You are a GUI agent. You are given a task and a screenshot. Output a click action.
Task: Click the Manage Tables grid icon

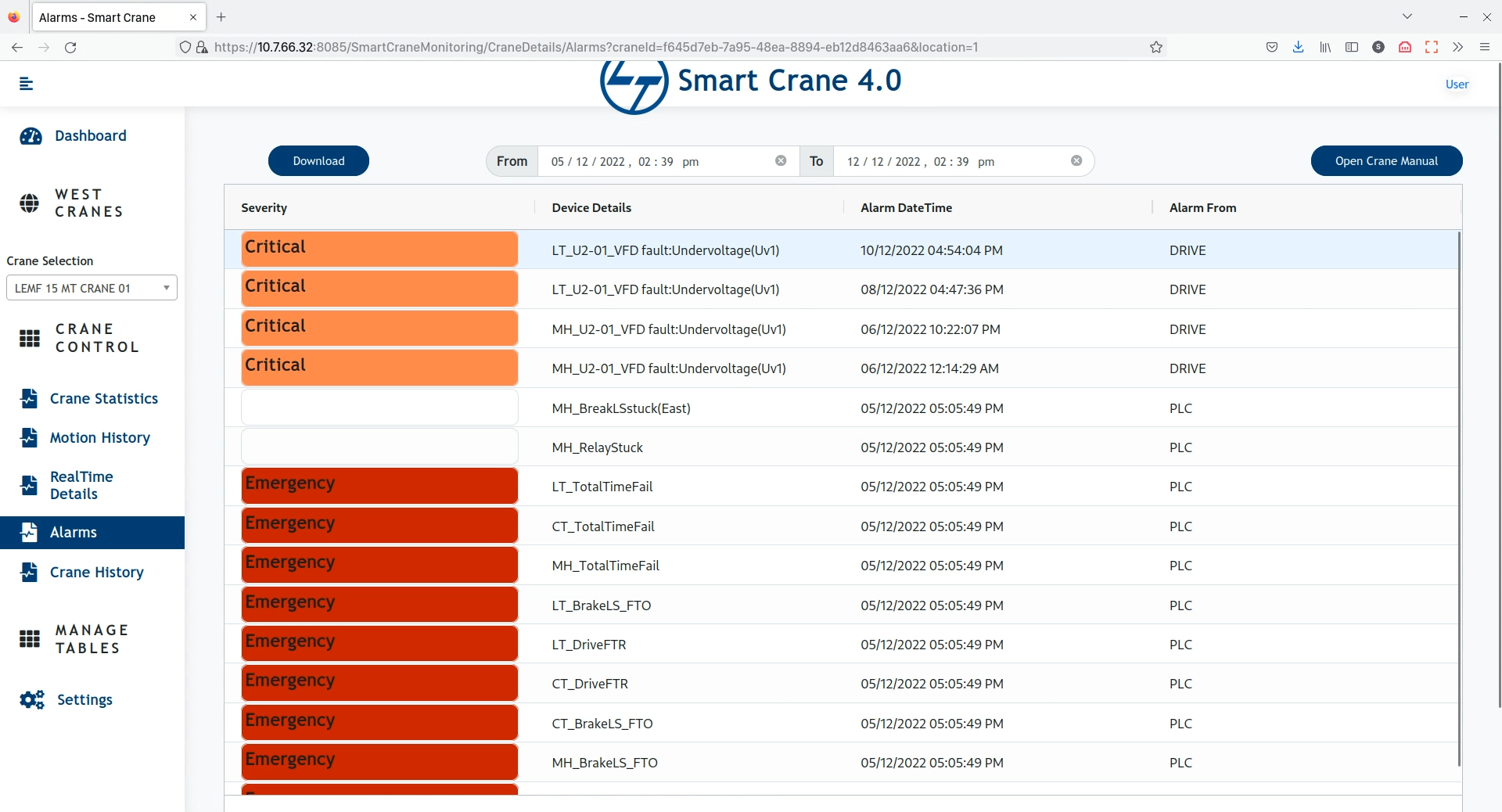coord(30,639)
